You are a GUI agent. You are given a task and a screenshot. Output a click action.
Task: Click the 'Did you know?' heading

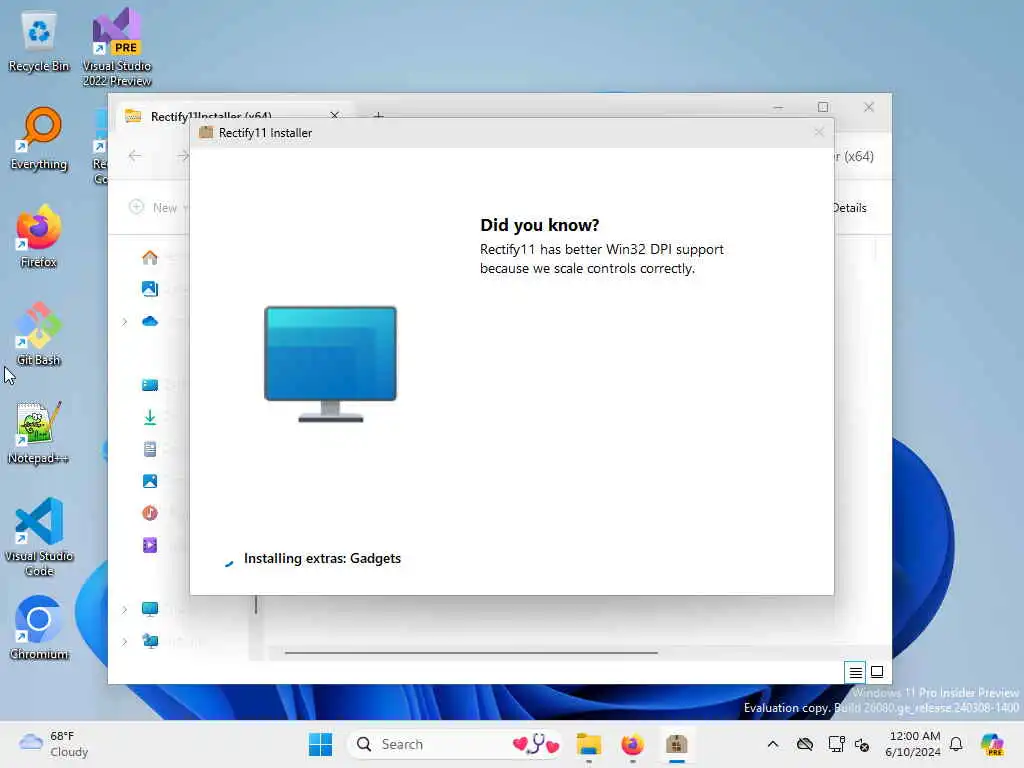tap(539, 225)
